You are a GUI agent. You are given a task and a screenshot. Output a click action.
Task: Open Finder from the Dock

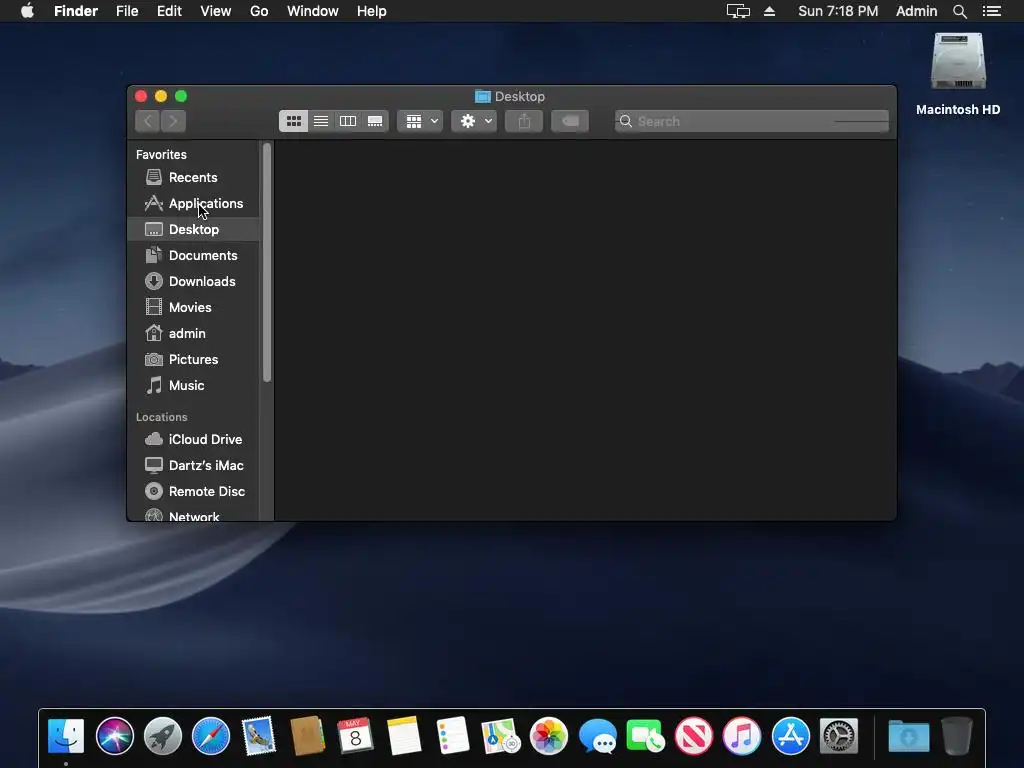coord(66,736)
